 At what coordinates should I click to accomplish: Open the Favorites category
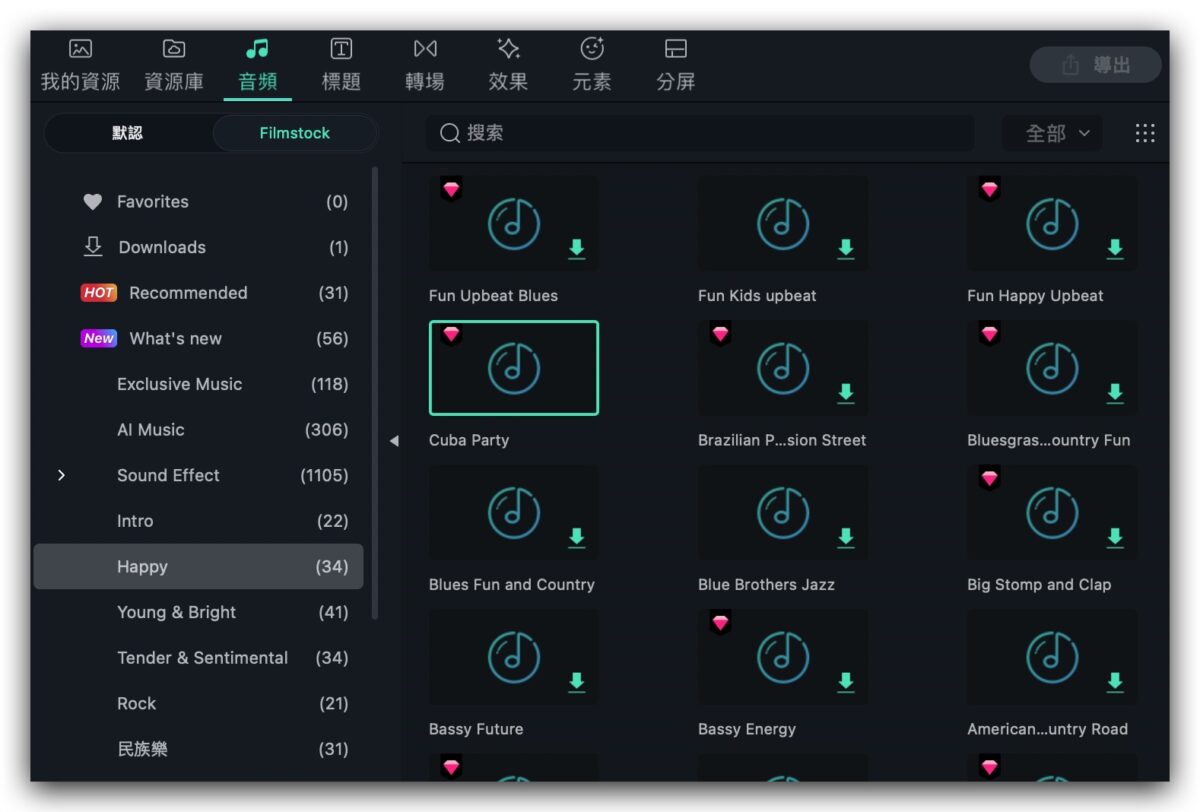199,202
